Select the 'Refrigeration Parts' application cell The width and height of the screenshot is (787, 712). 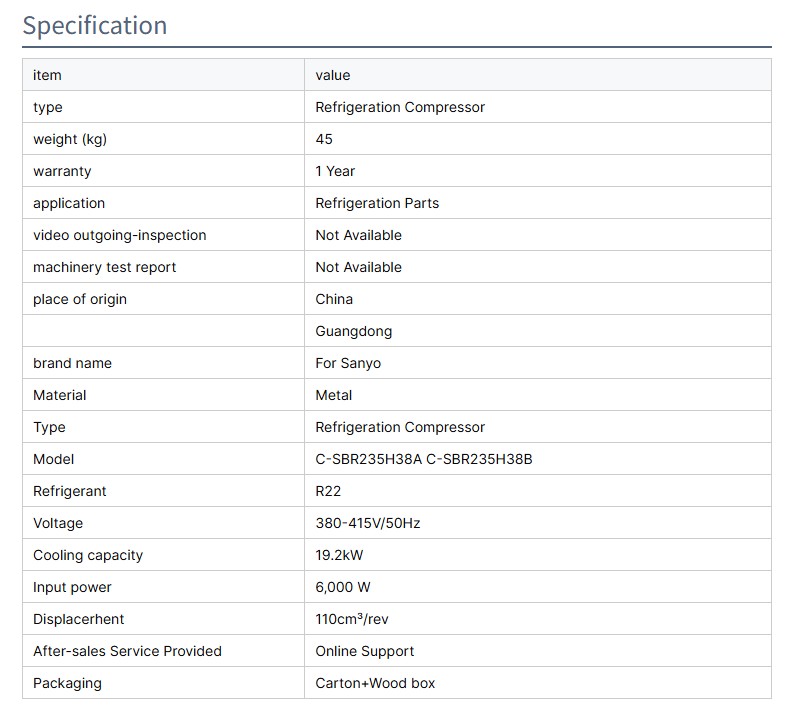click(x=377, y=203)
